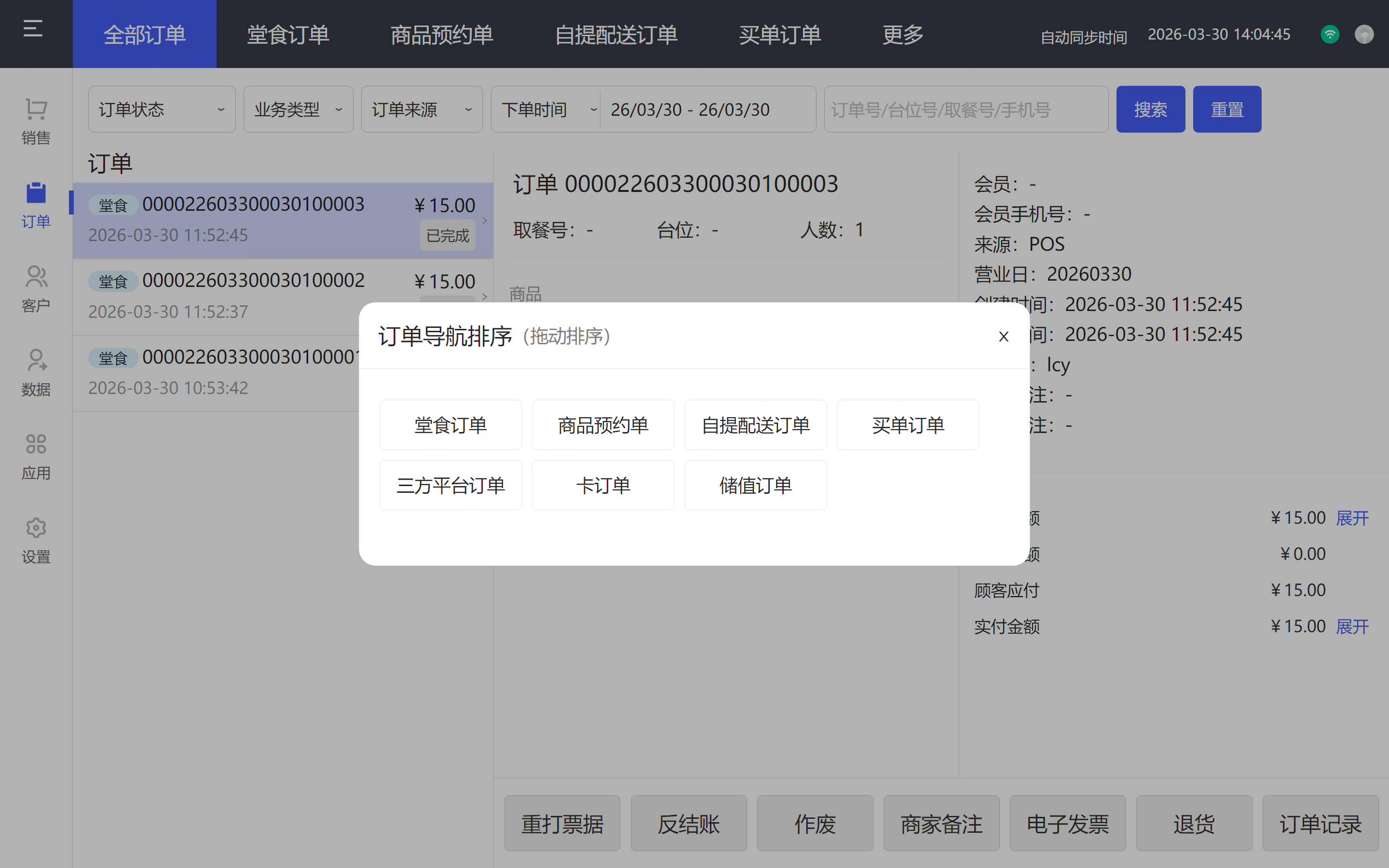
Task: Focus the order number search field
Action: [966, 109]
